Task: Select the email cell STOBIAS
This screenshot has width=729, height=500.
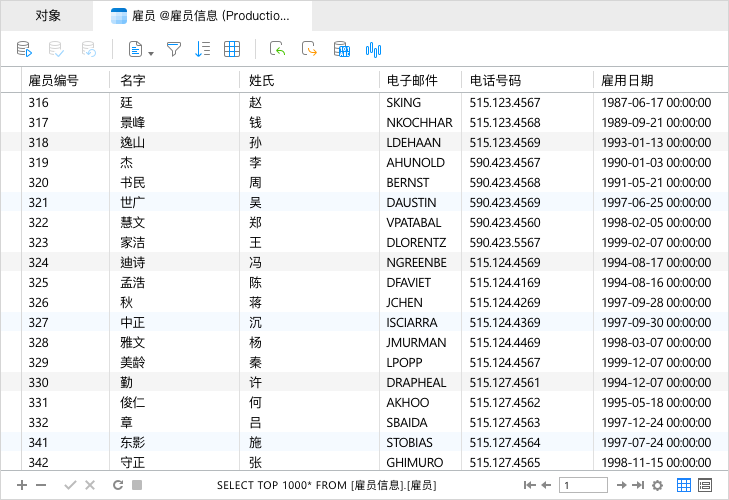Action: [420, 442]
